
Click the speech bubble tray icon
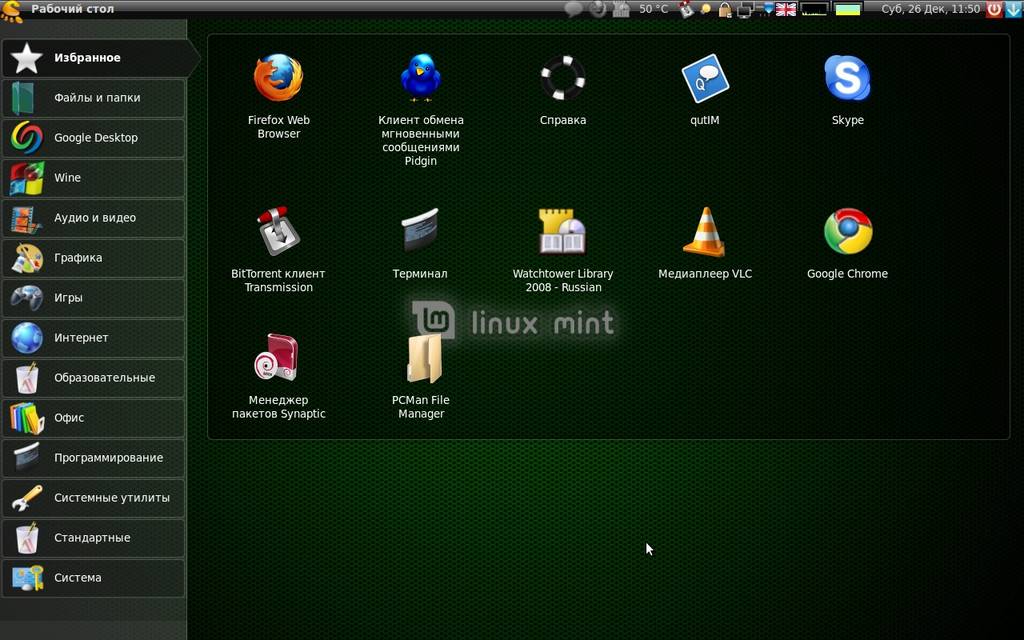[573, 9]
